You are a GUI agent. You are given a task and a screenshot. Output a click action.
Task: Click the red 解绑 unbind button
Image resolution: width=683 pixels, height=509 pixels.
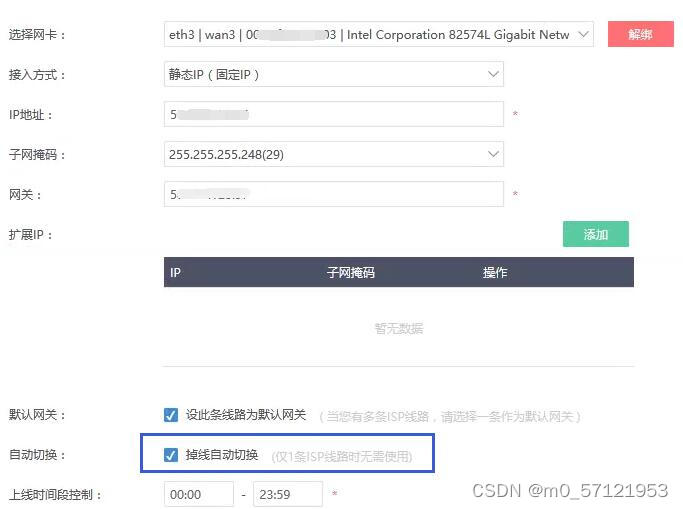pyautogui.click(x=640, y=34)
